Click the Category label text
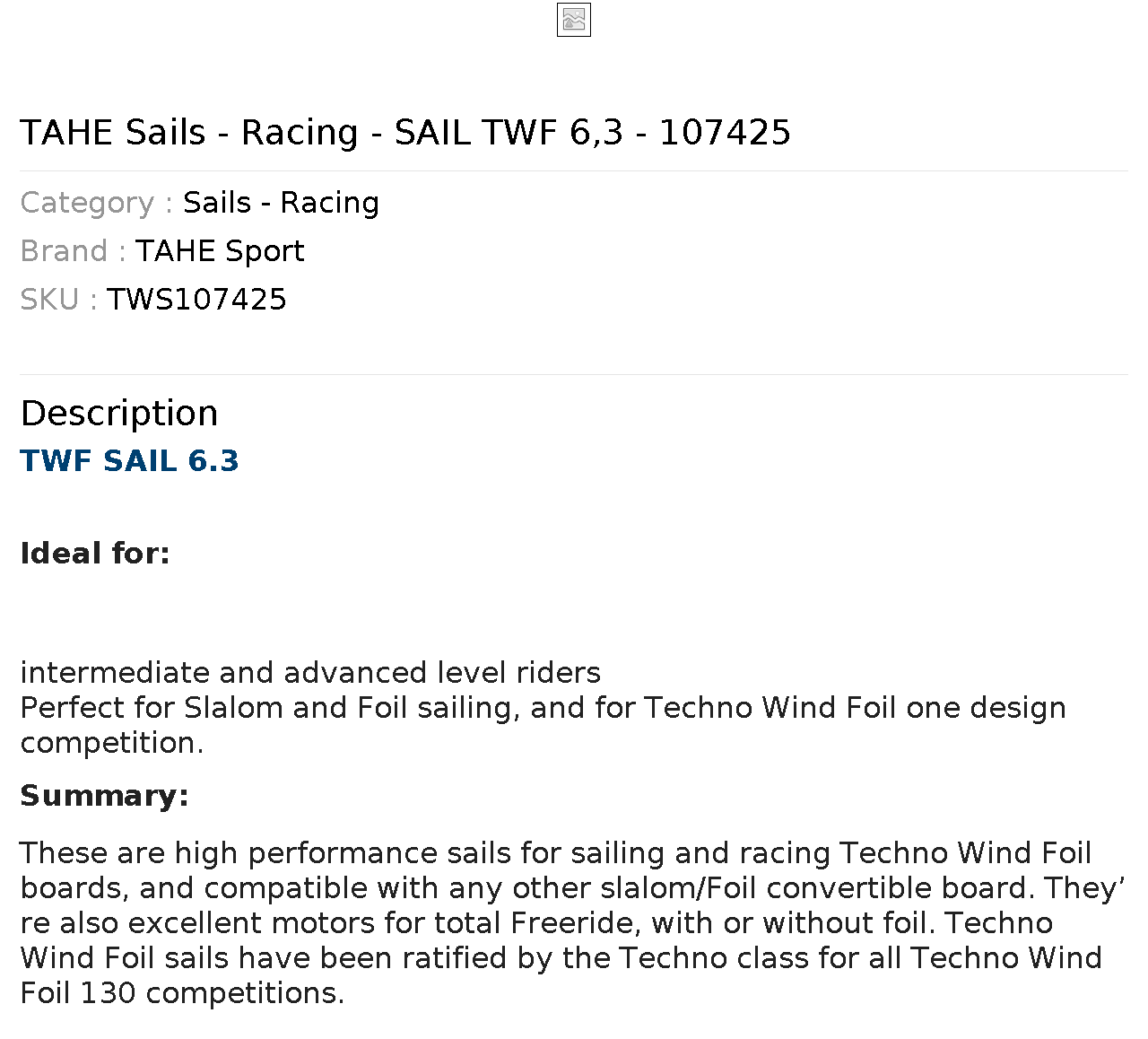The width and height of the screenshot is (1148, 1039). pyautogui.click(x=96, y=203)
